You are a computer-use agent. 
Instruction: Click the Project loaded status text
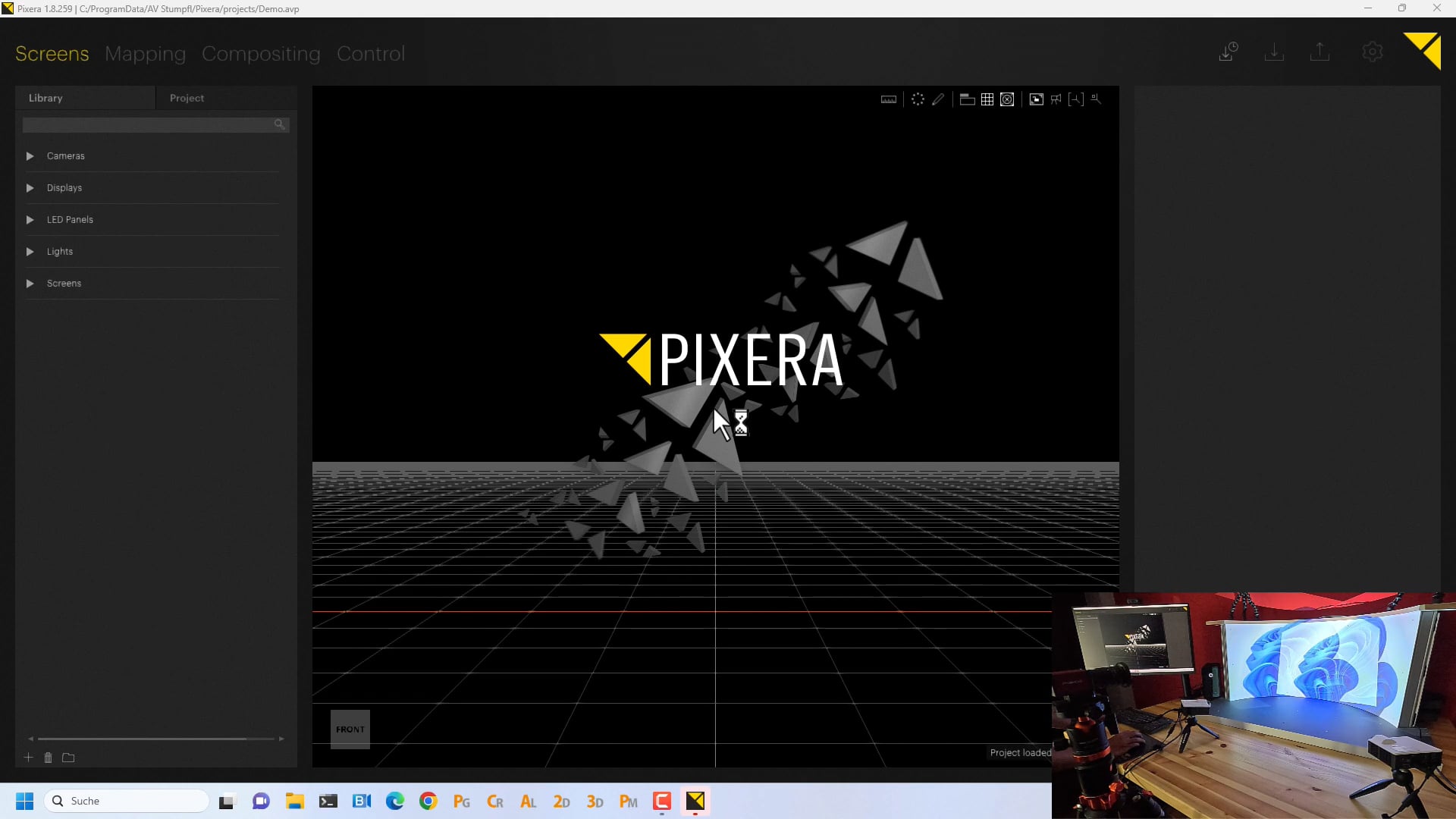click(1020, 753)
